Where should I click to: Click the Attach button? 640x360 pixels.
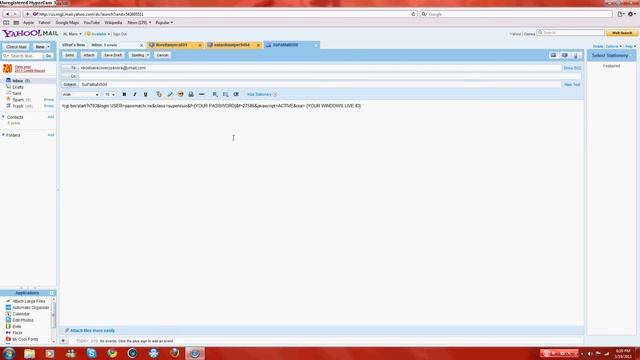pos(89,55)
